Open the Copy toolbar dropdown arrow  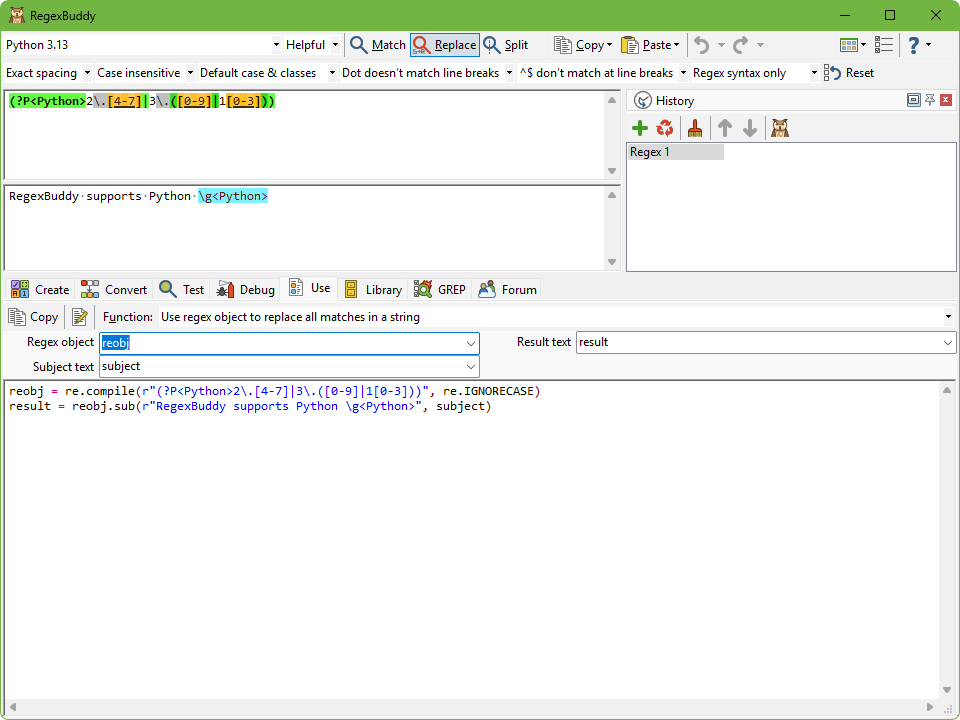point(610,45)
